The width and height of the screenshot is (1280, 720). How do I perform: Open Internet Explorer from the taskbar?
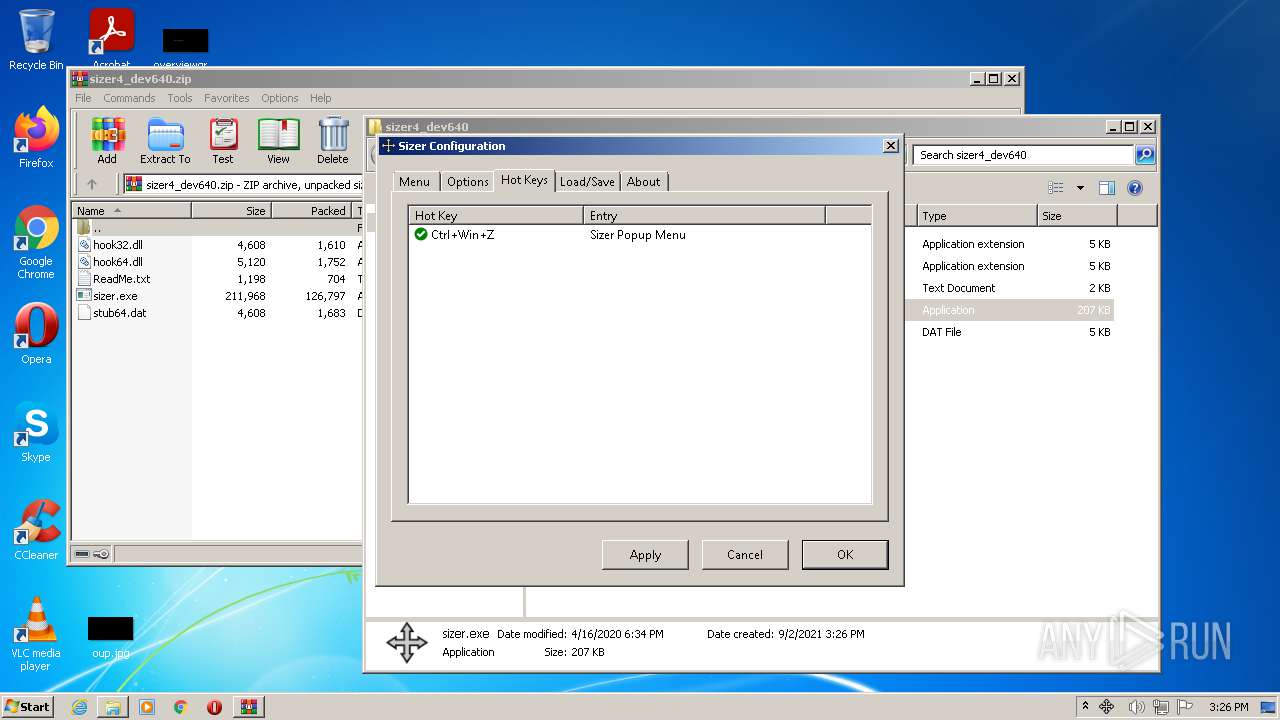pyautogui.click(x=79, y=707)
